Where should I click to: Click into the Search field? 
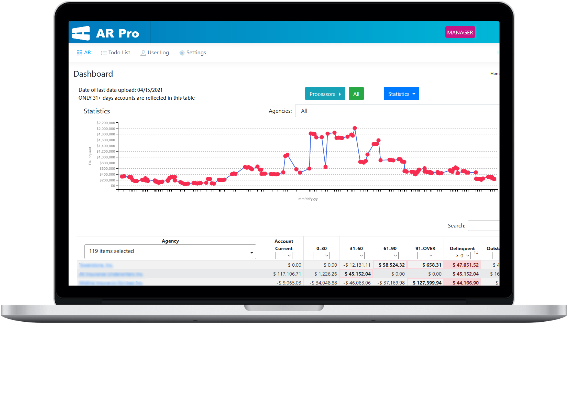coord(483,225)
